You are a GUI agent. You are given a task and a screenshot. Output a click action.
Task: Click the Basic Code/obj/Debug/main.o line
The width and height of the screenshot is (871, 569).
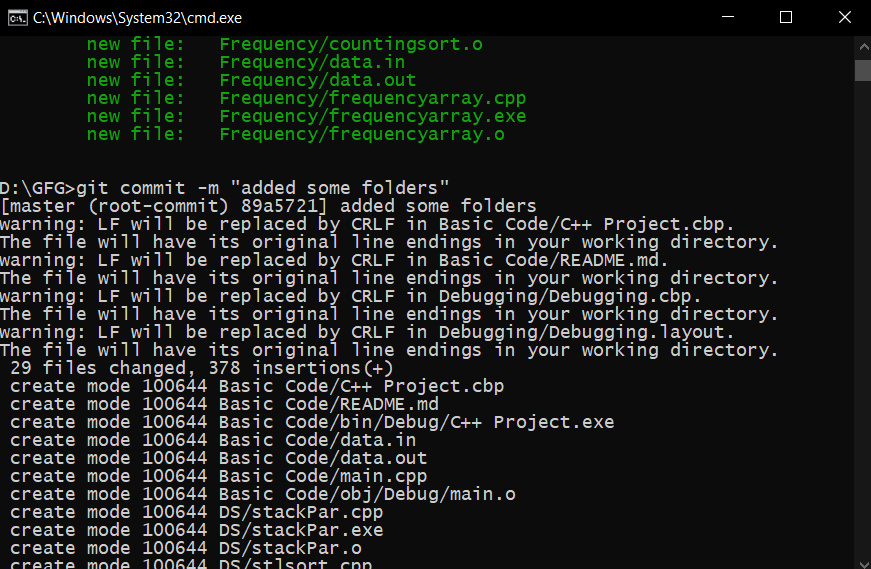click(x=263, y=494)
